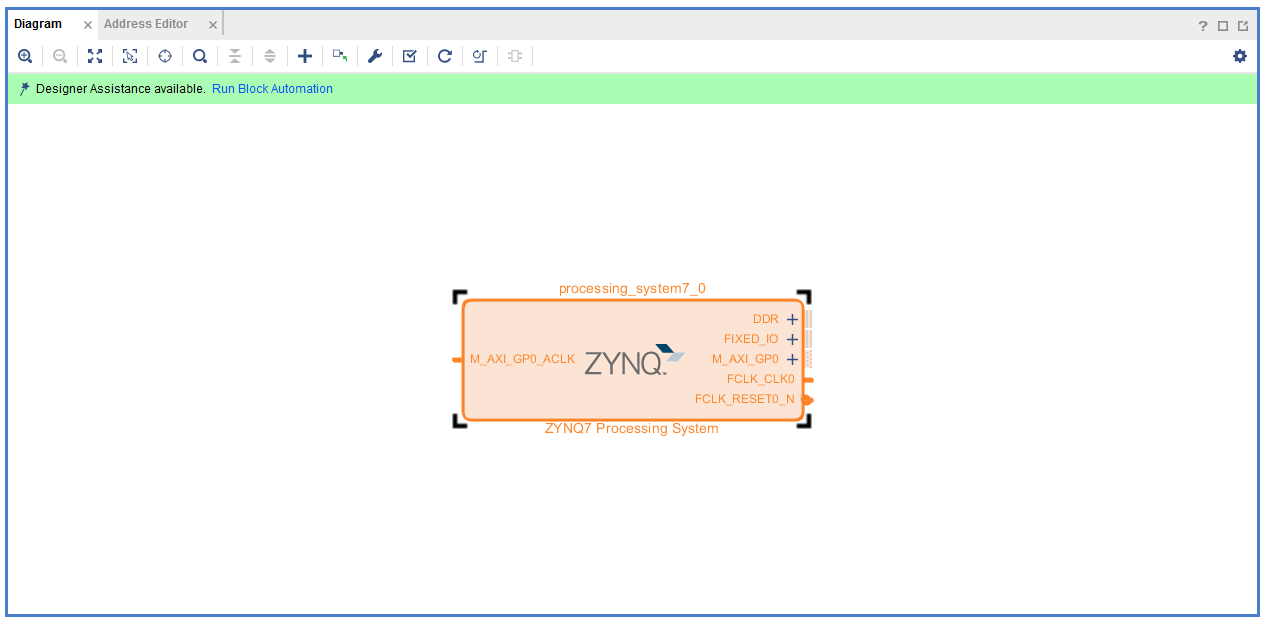Click the Select Area zoom icon
This screenshot has width=1263, height=621.
pos(130,56)
